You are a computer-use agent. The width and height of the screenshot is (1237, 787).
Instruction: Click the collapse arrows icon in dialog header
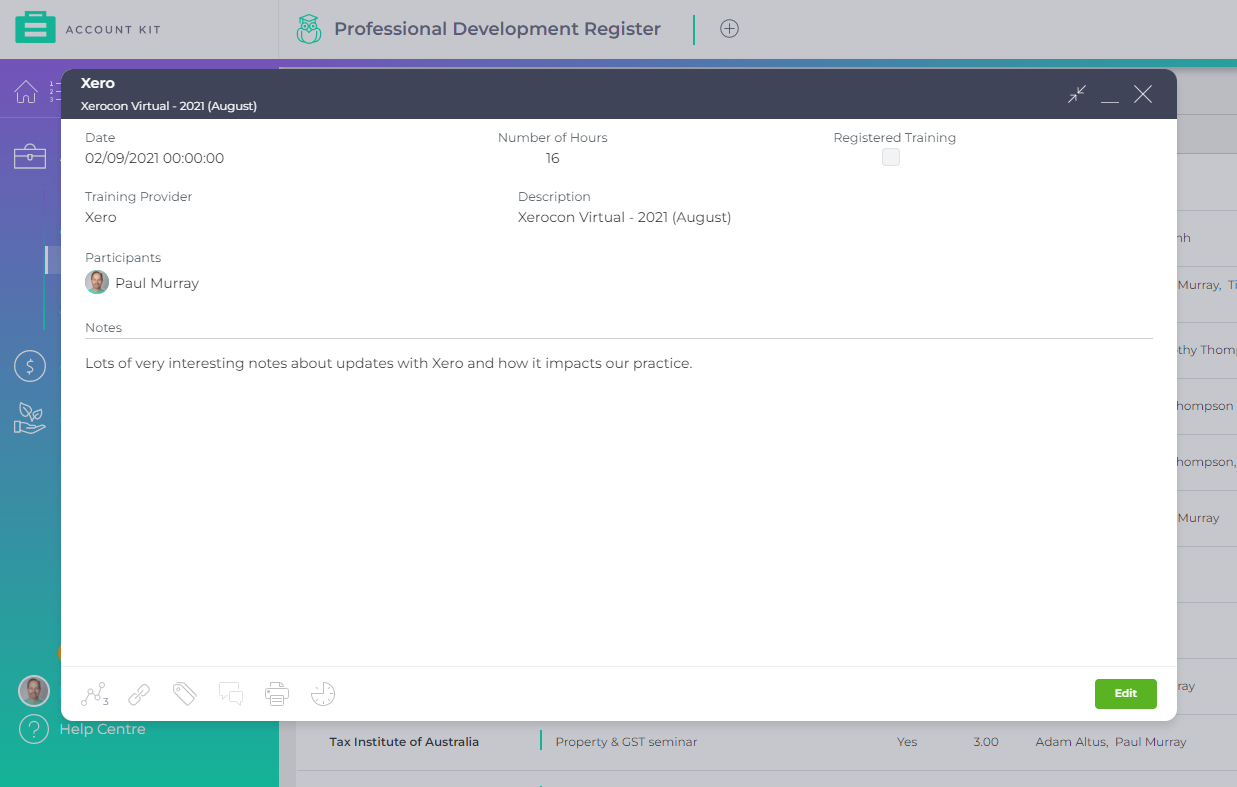click(1077, 94)
